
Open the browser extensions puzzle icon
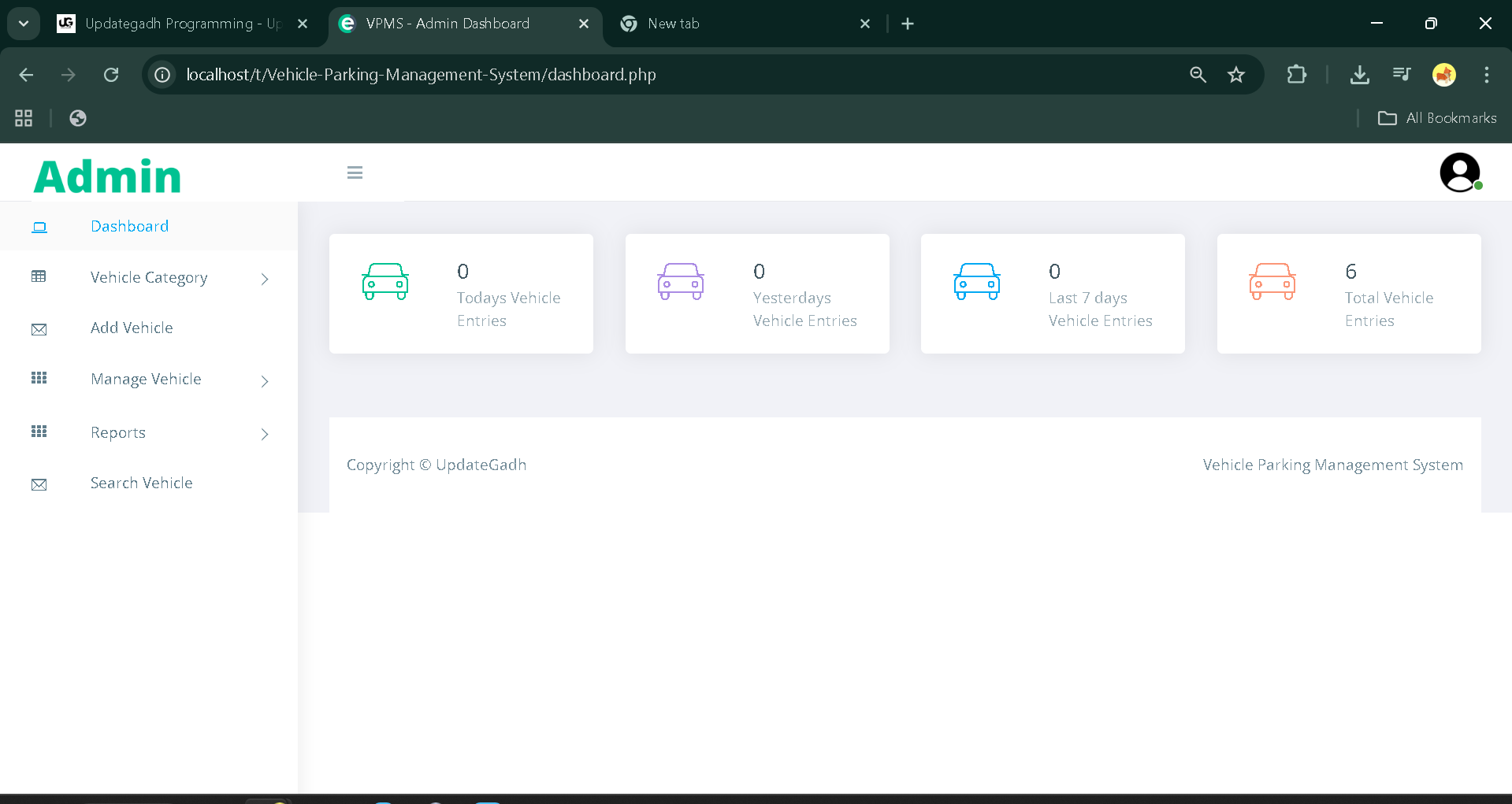1296,75
